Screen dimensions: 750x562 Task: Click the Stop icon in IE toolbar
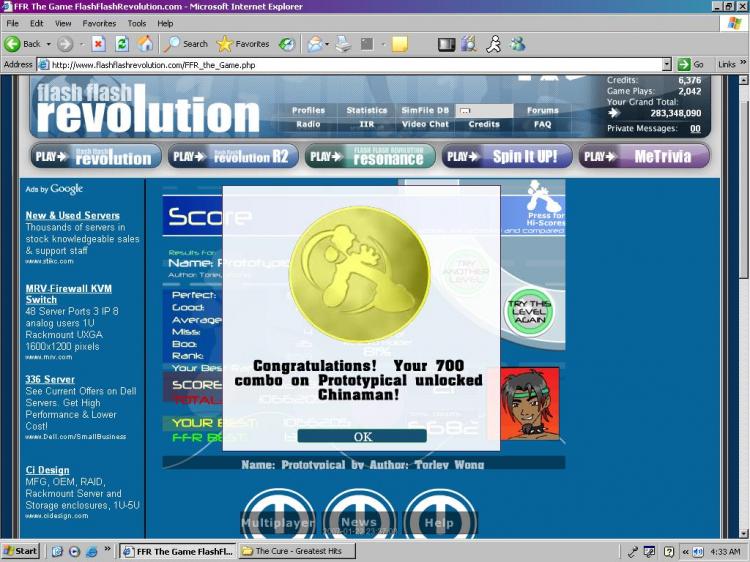point(98,44)
